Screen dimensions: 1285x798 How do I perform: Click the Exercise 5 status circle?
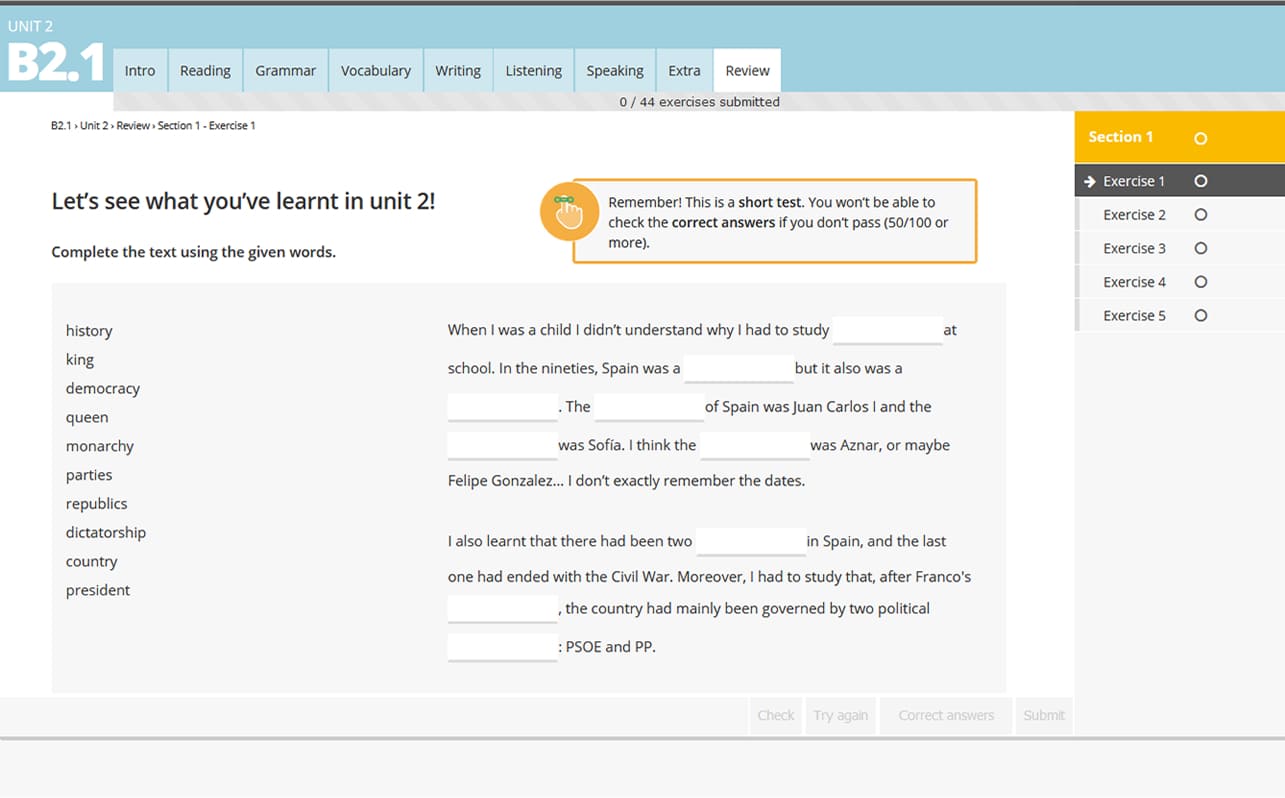tap(1201, 315)
